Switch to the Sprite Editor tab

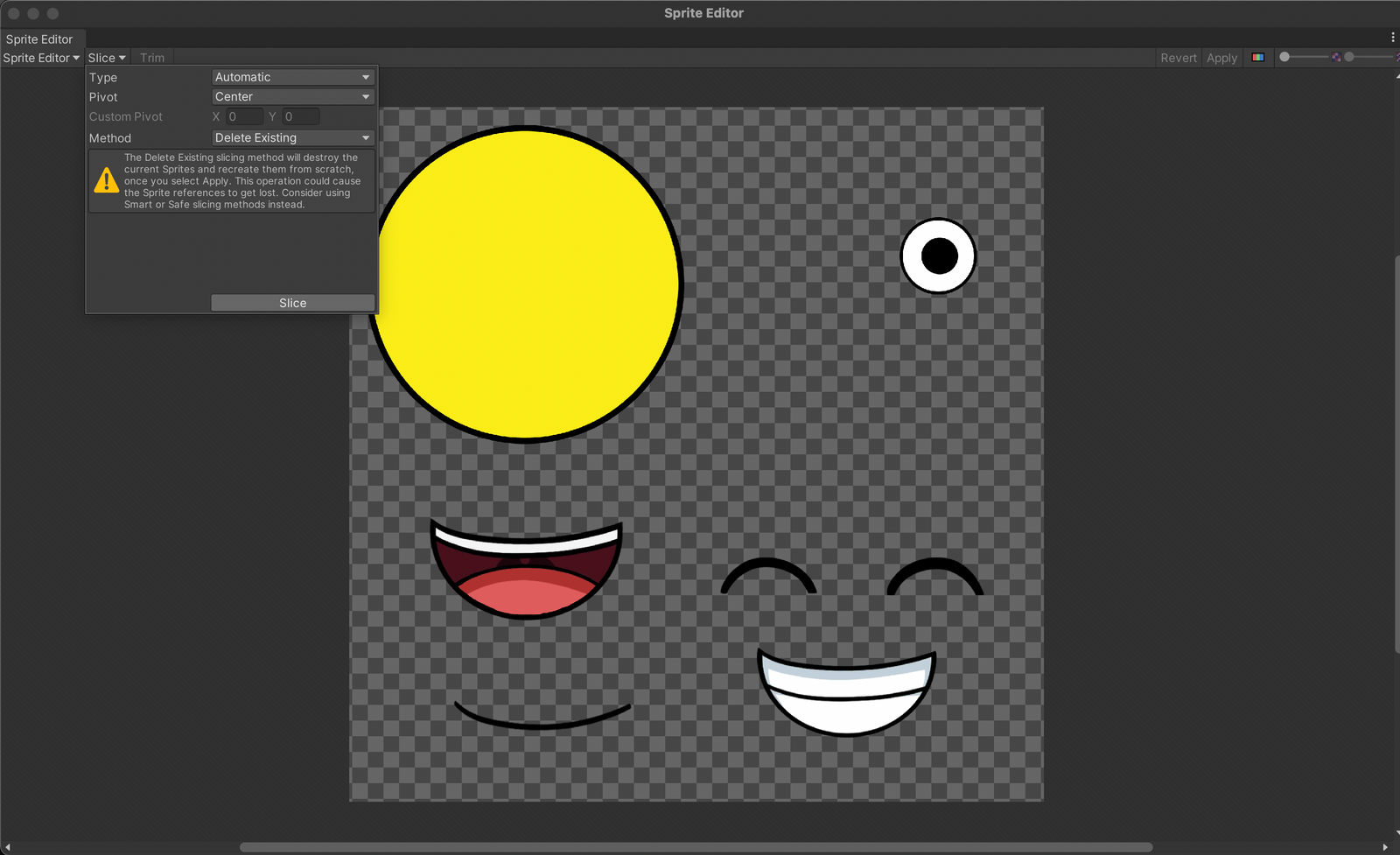click(x=41, y=39)
